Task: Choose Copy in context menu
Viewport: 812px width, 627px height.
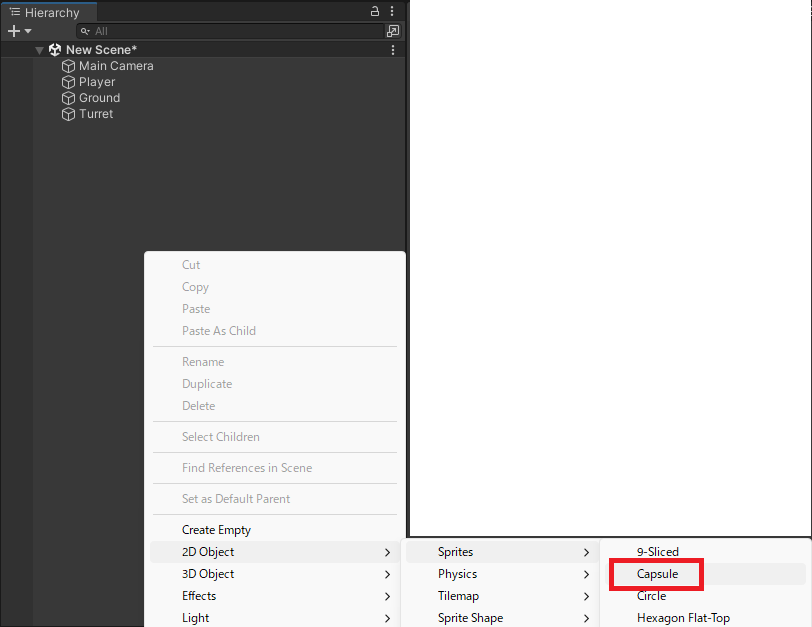Action: coord(195,287)
